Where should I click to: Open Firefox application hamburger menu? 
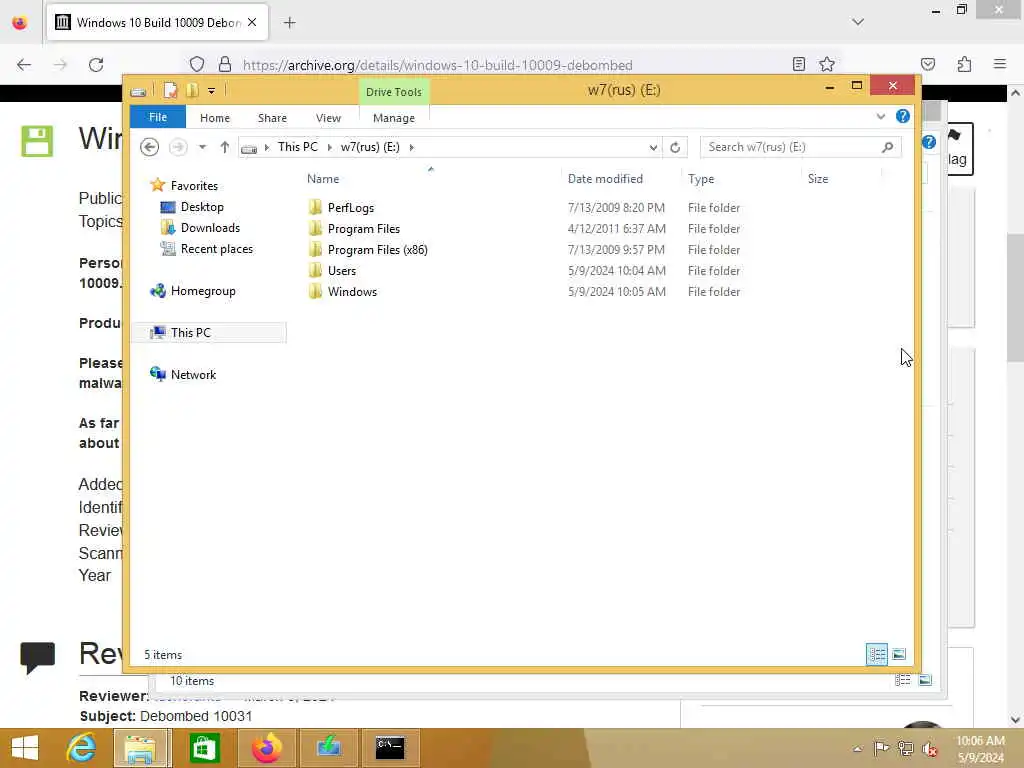coord(1000,64)
